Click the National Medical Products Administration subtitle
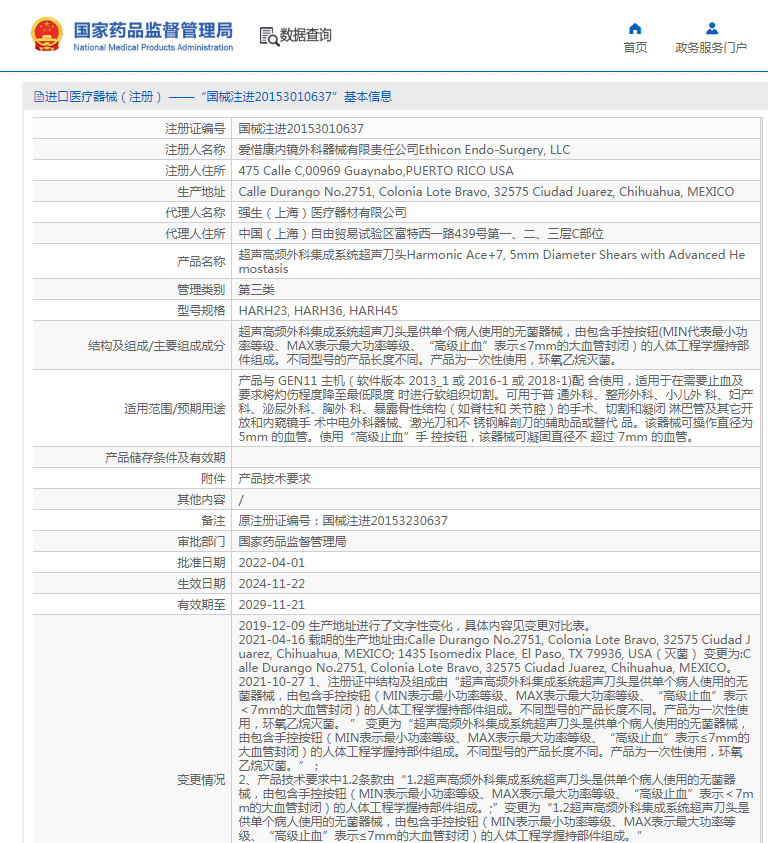768x843 pixels. tap(153, 47)
